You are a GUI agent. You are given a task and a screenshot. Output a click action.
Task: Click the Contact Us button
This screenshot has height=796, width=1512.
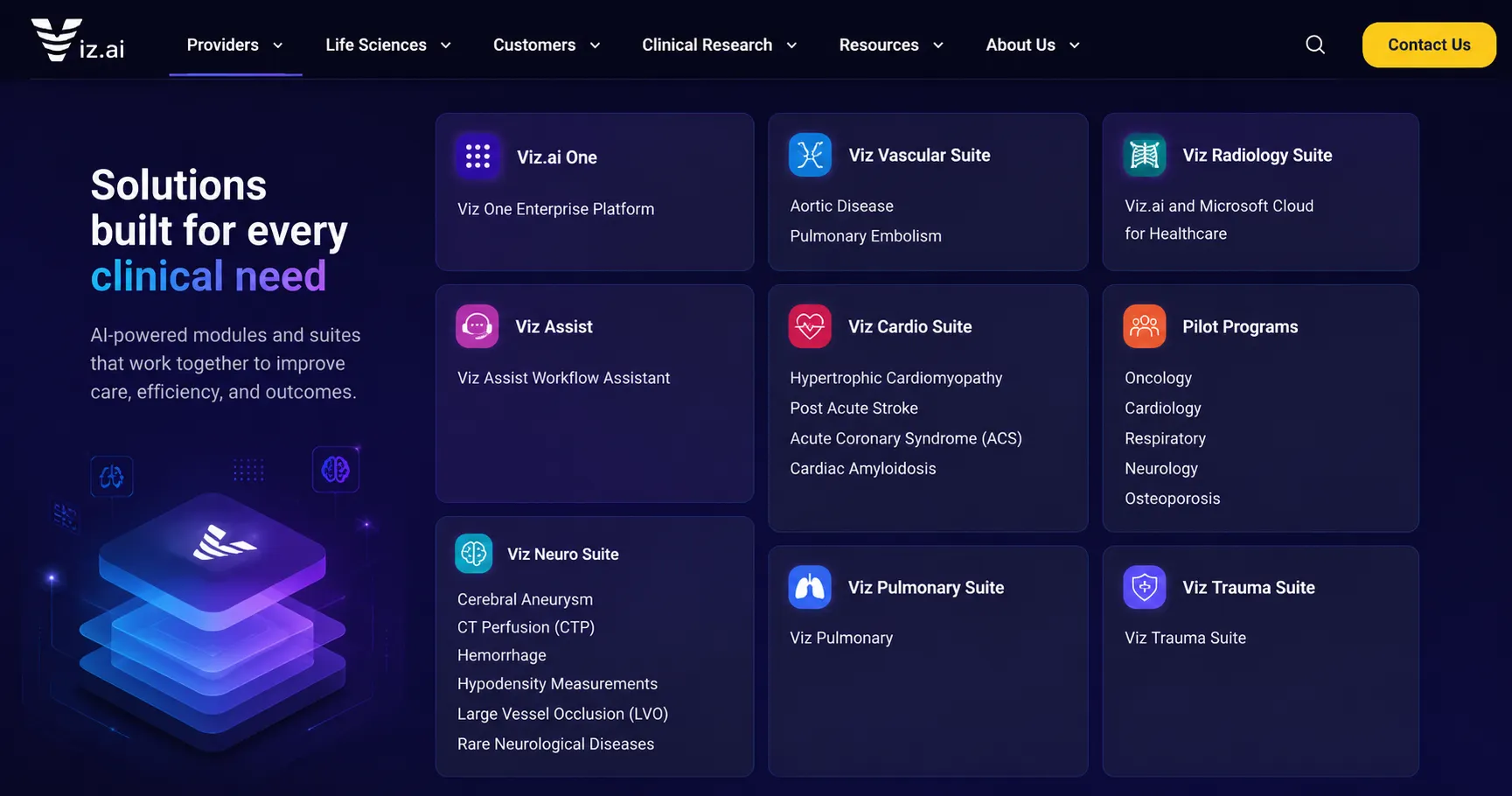1429,45
